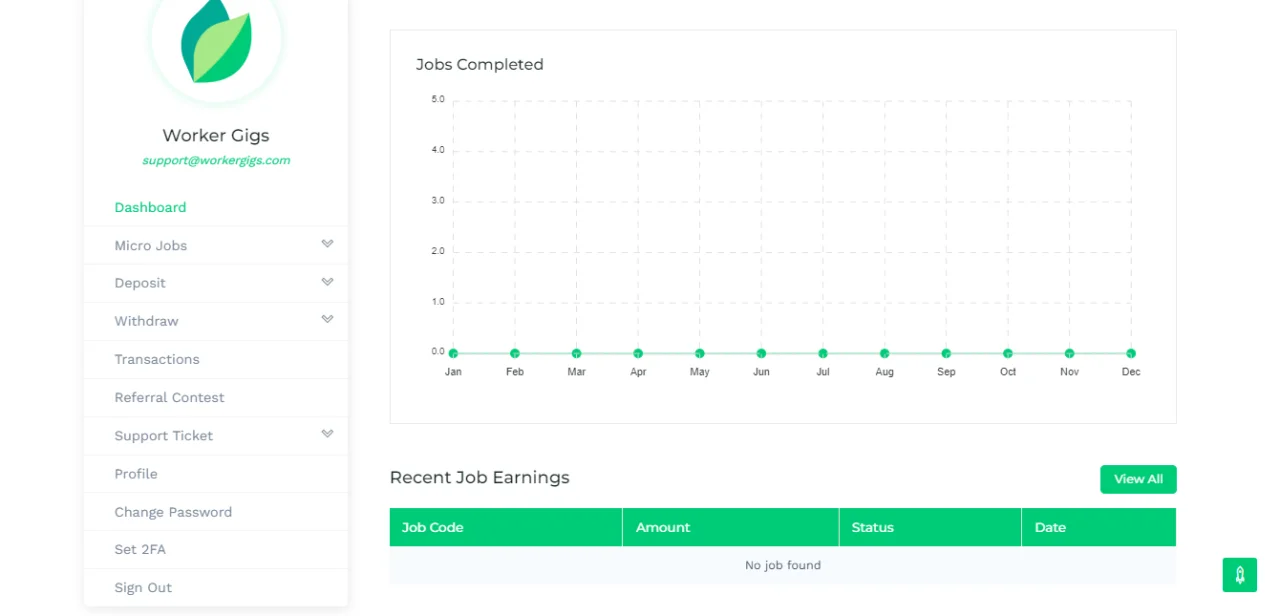Click the View All button

1138,479
